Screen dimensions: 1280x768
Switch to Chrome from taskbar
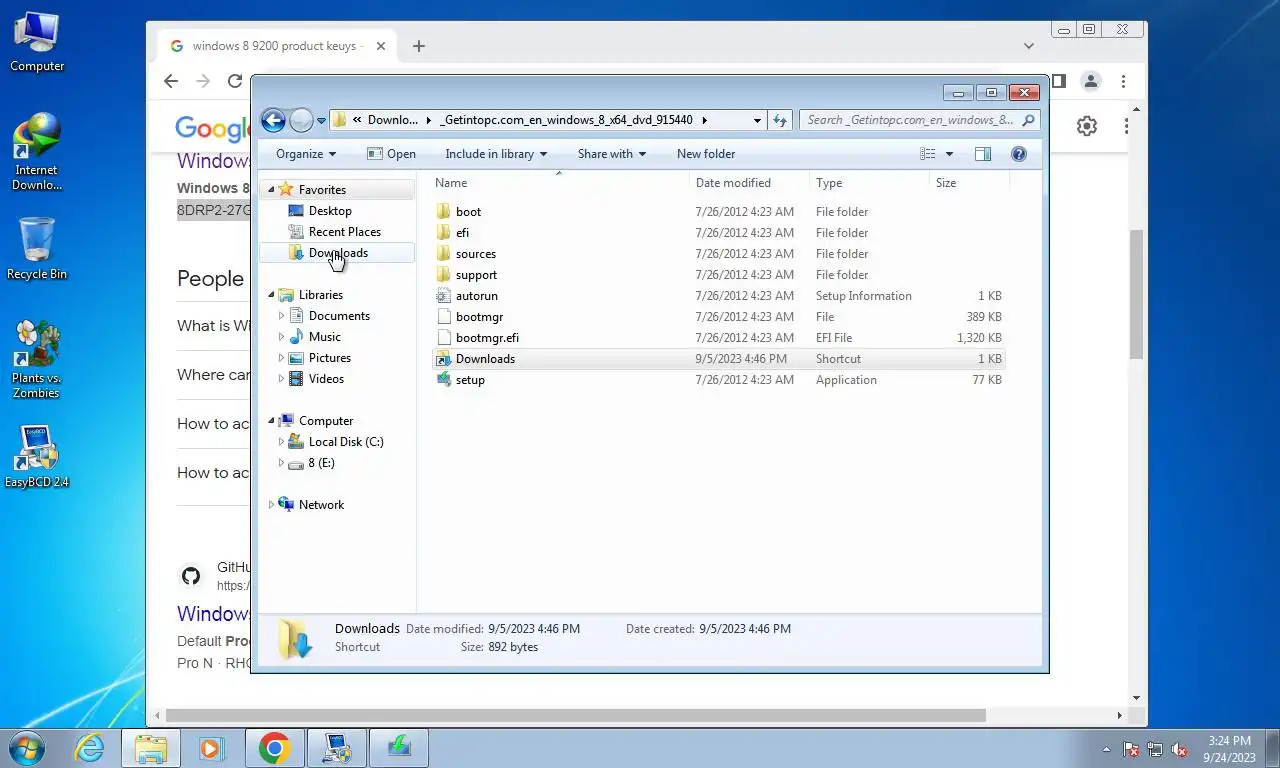(274, 748)
